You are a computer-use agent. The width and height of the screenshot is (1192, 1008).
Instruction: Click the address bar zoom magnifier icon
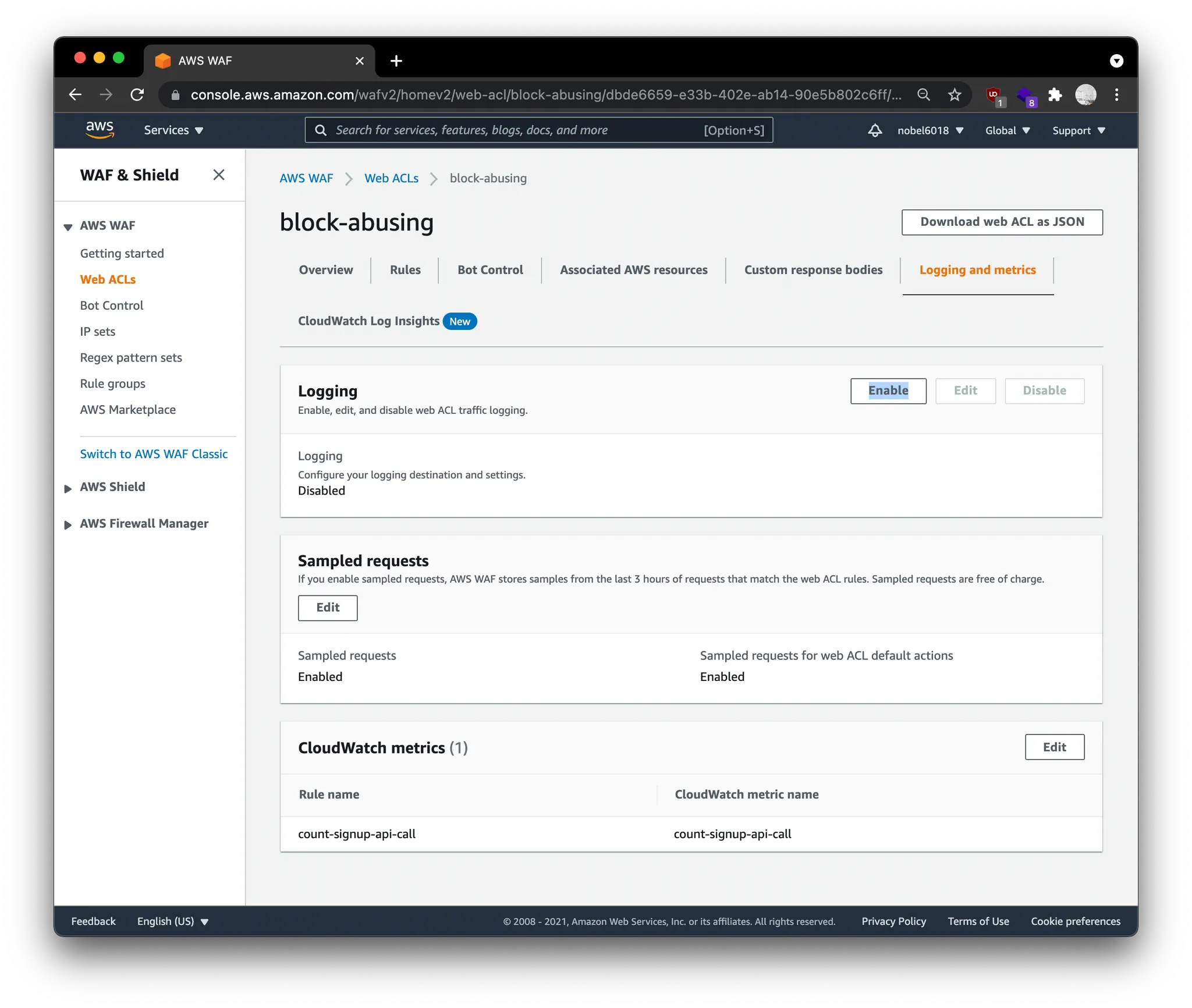(x=924, y=95)
